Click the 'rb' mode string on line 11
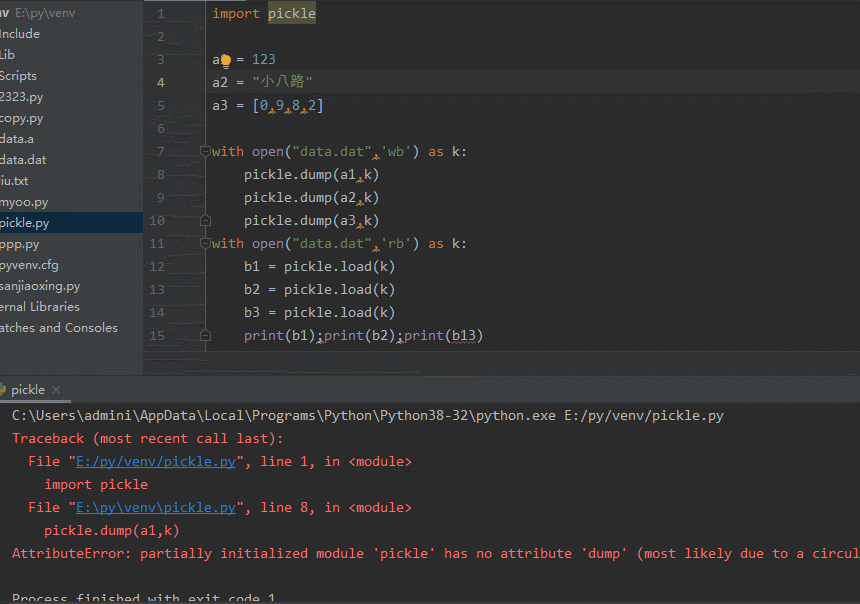Viewport: 860px width, 604px height. tap(395, 244)
